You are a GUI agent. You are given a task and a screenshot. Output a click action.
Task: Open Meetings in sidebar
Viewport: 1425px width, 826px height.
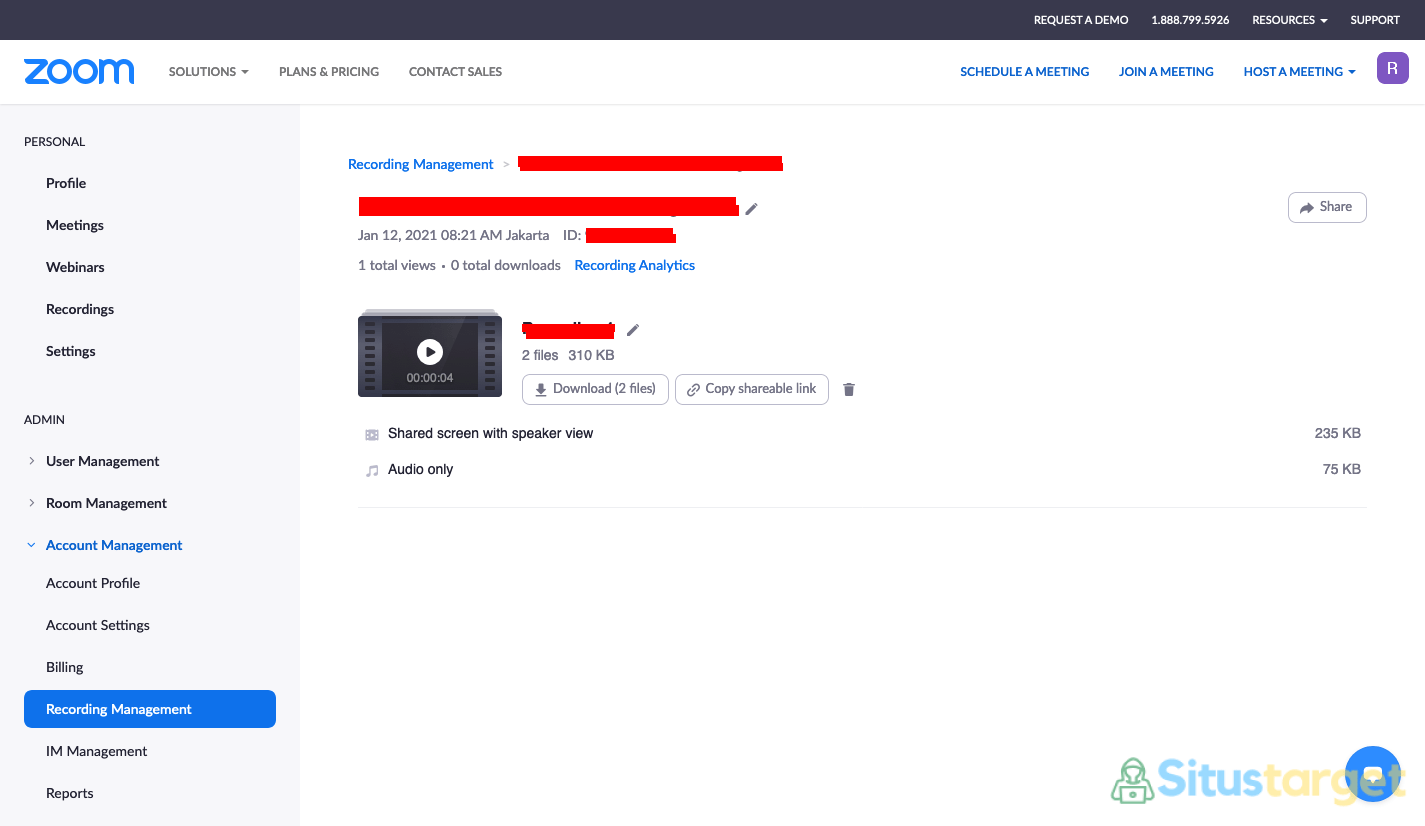coord(75,225)
